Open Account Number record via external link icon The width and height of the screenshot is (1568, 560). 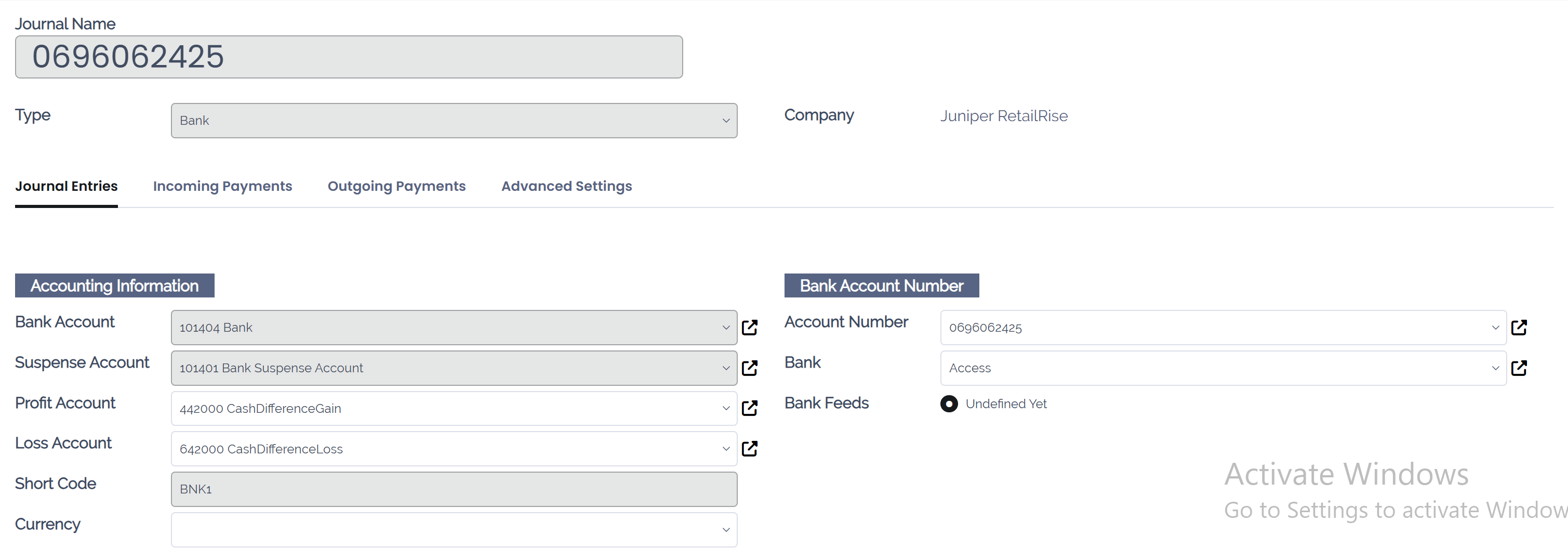tap(1520, 327)
